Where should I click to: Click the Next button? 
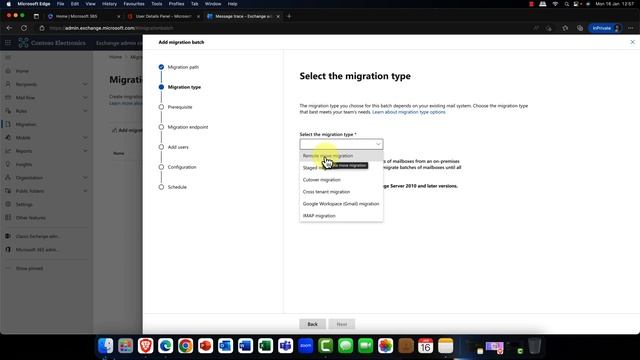click(x=342, y=324)
